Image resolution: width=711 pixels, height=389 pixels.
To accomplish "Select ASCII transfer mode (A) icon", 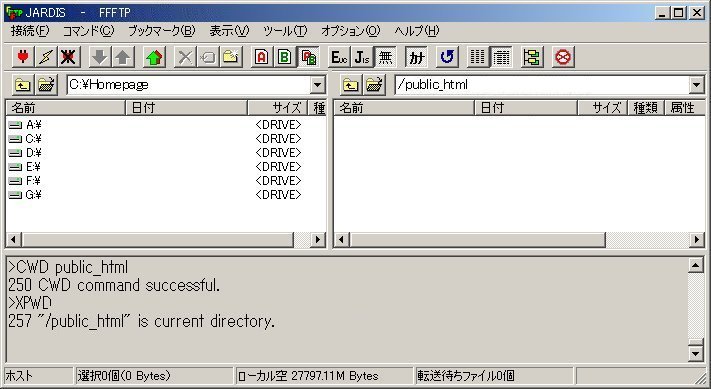I will pos(262,57).
